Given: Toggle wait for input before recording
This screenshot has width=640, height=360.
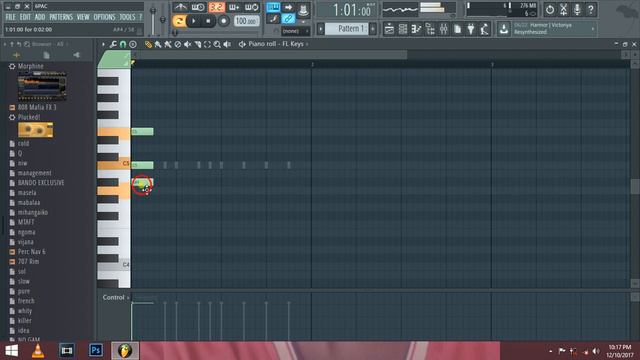Looking at the screenshot, I should click(x=198, y=7).
